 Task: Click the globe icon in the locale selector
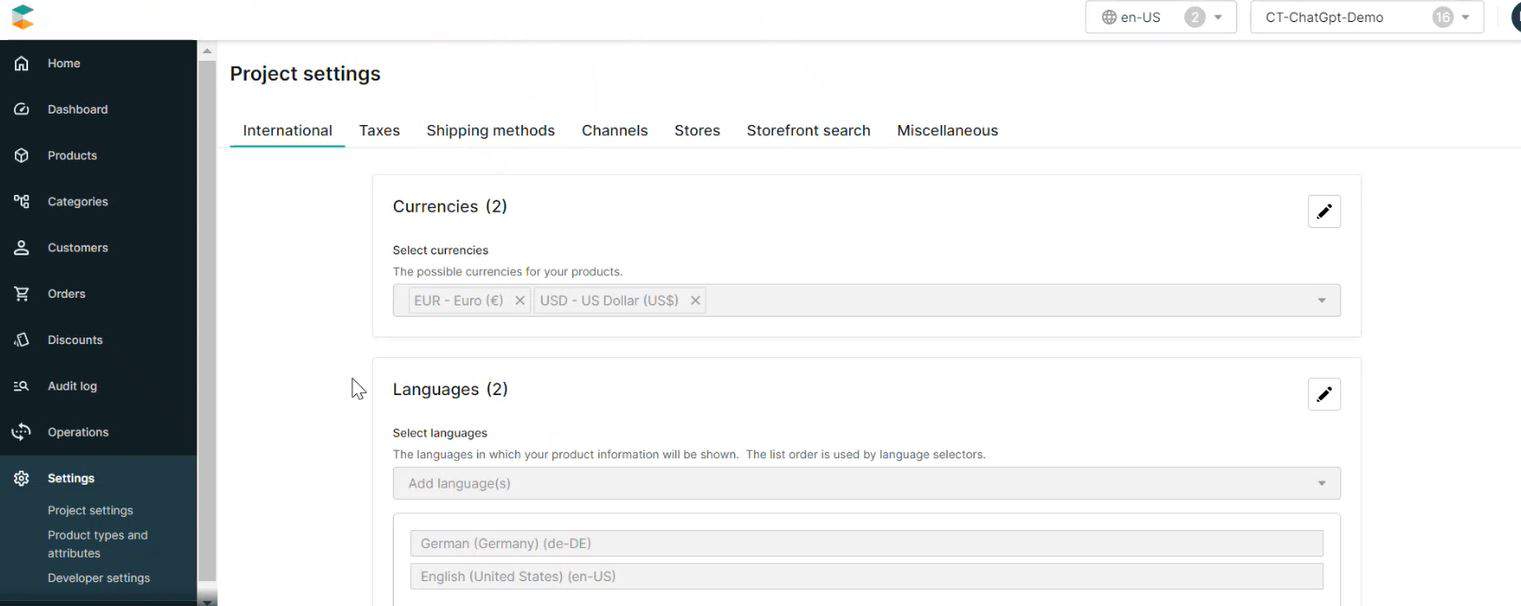tap(1109, 17)
